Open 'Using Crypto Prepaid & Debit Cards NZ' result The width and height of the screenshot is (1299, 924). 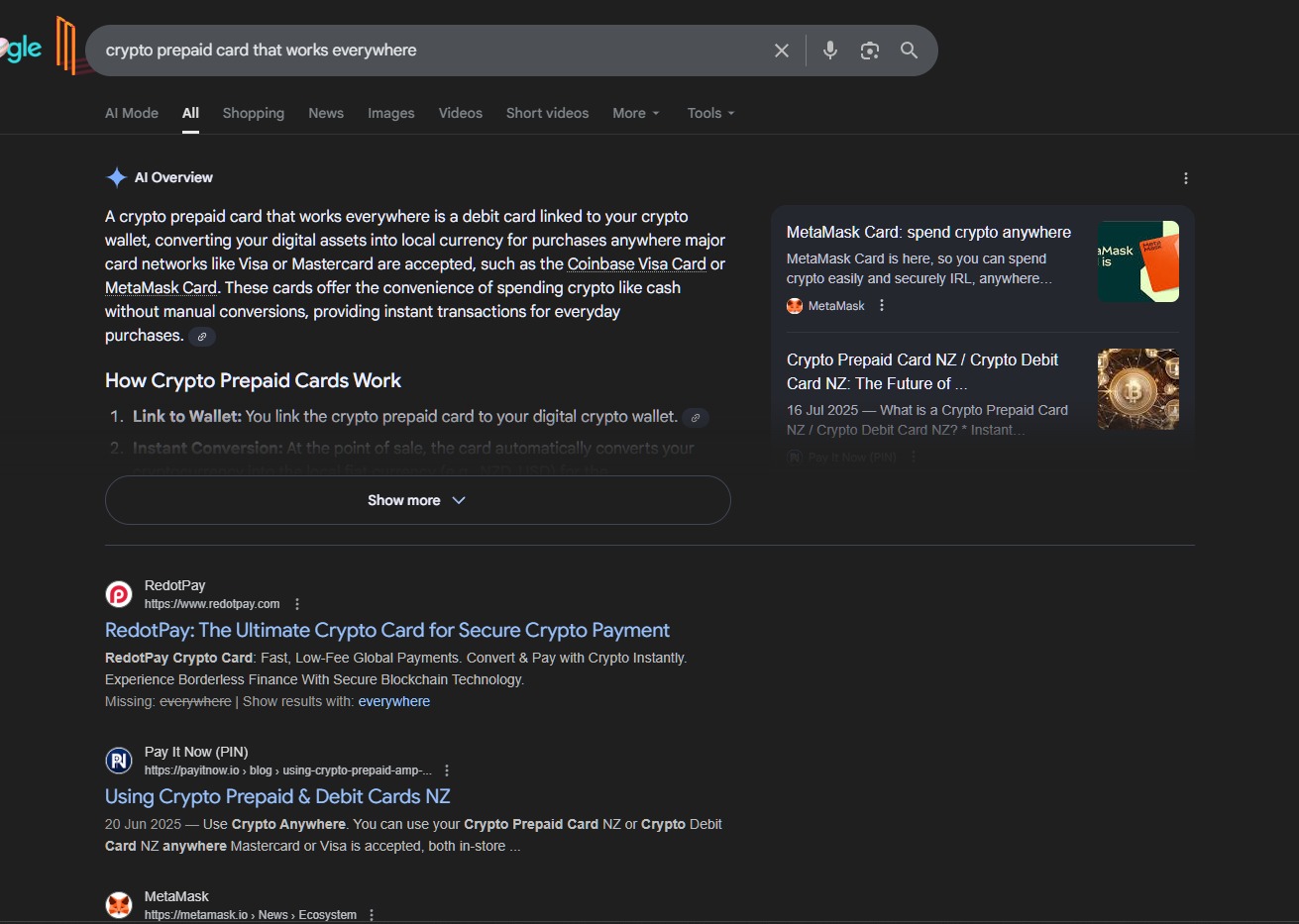pos(277,796)
